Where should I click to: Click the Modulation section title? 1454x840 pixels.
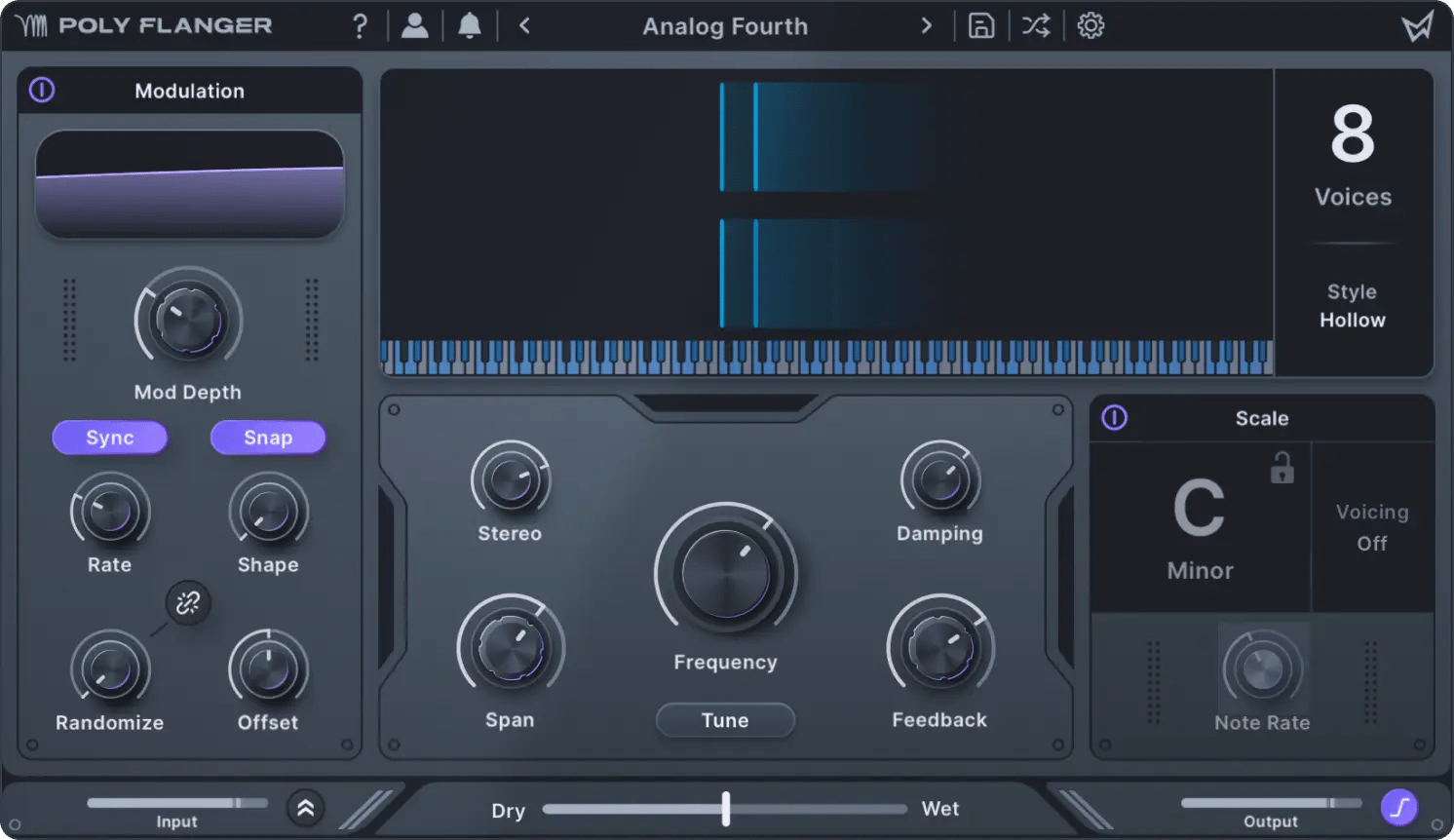tap(190, 91)
